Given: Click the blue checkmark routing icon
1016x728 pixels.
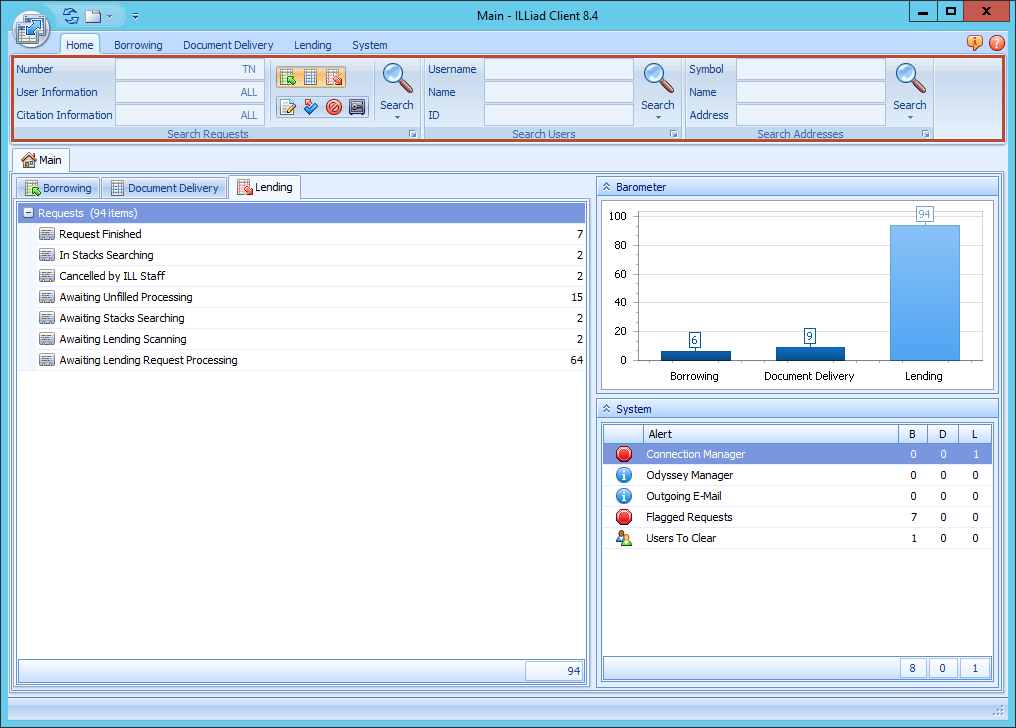Looking at the screenshot, I should (x=311, y=107).
